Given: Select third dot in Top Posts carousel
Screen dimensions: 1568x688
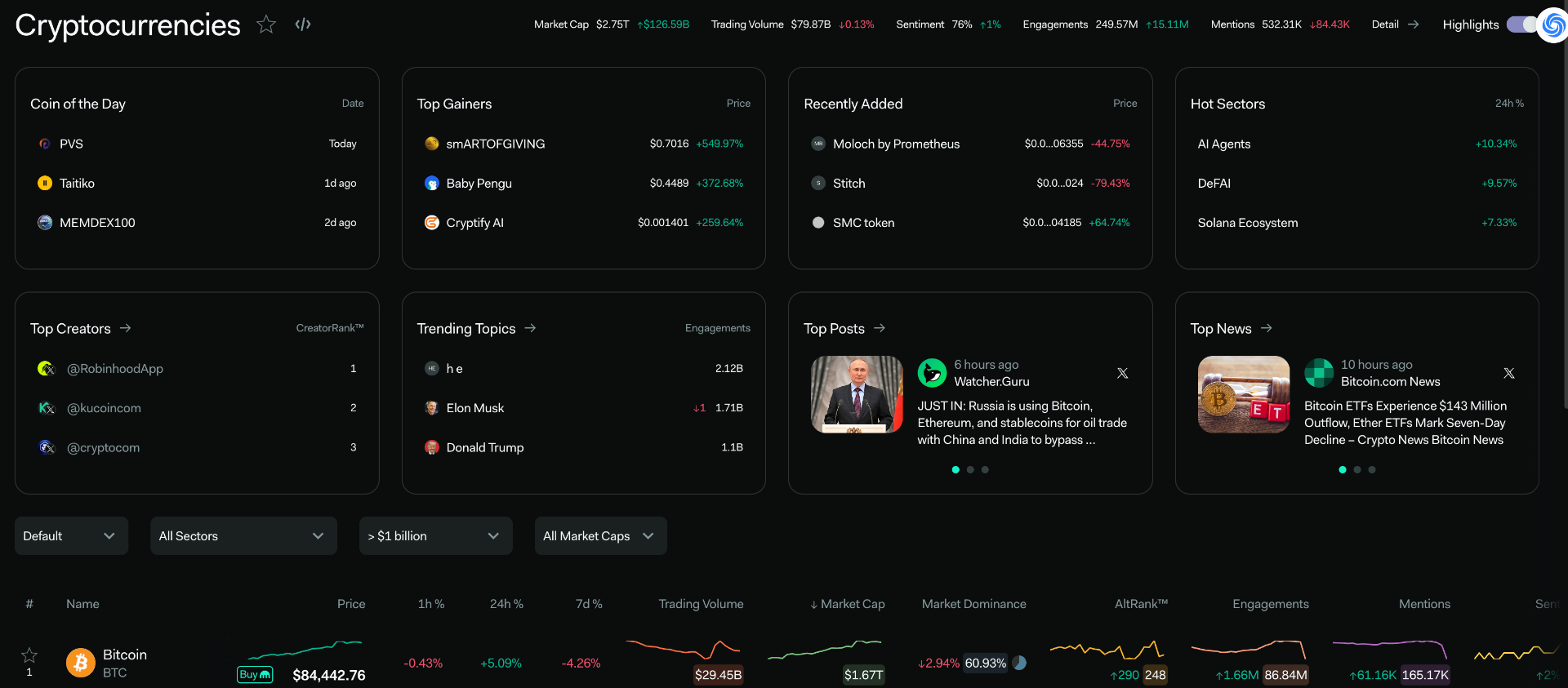Looking at the screenshot, I should (x=985, y=469).
